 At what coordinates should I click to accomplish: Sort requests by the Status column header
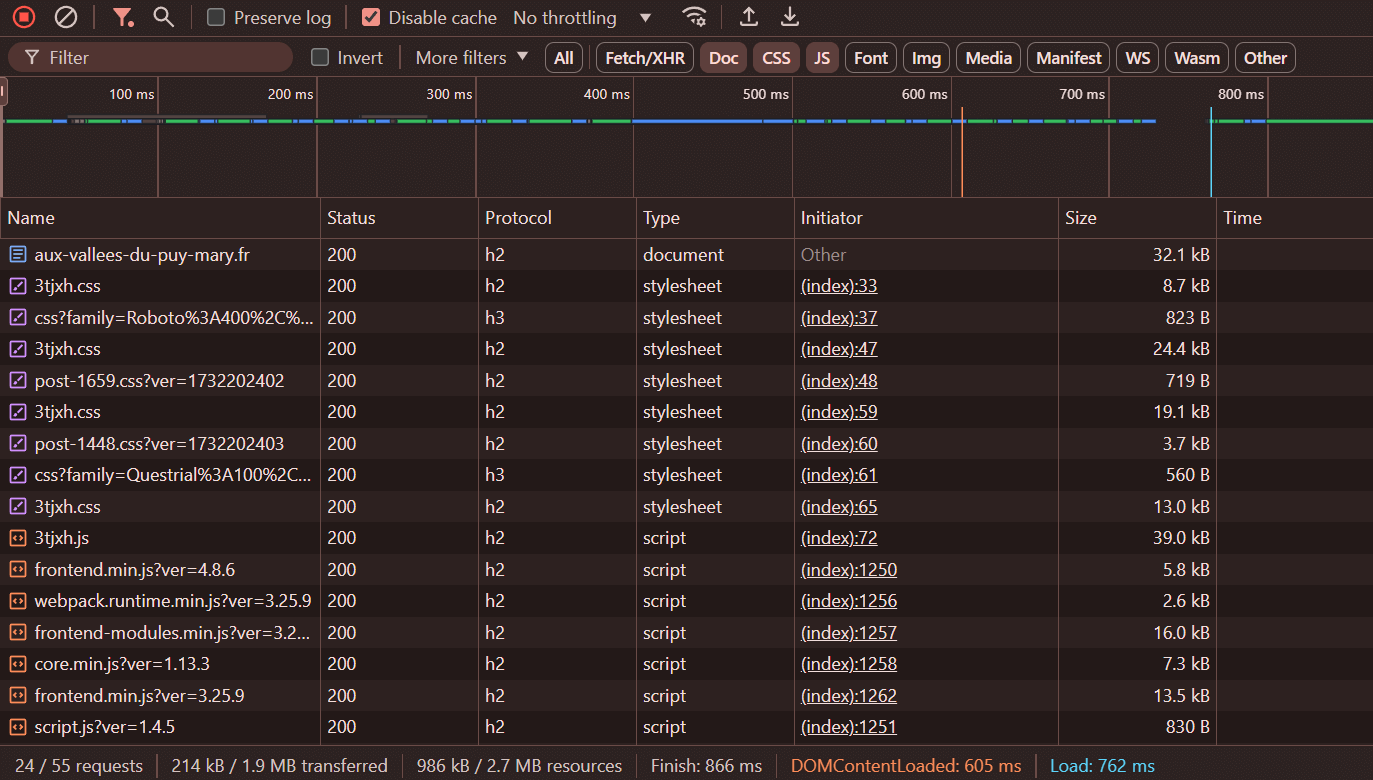point(399,218)
